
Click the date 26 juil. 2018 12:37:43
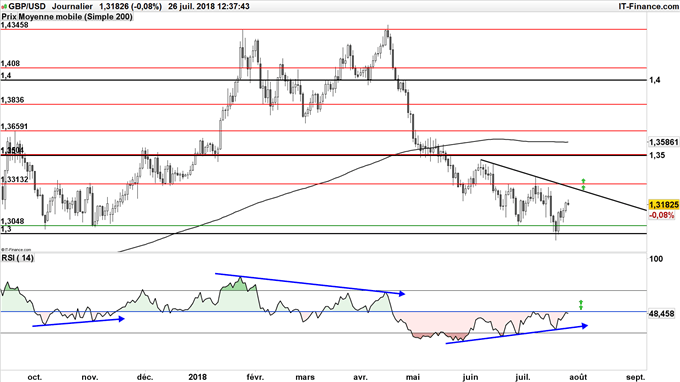point(209,7)
